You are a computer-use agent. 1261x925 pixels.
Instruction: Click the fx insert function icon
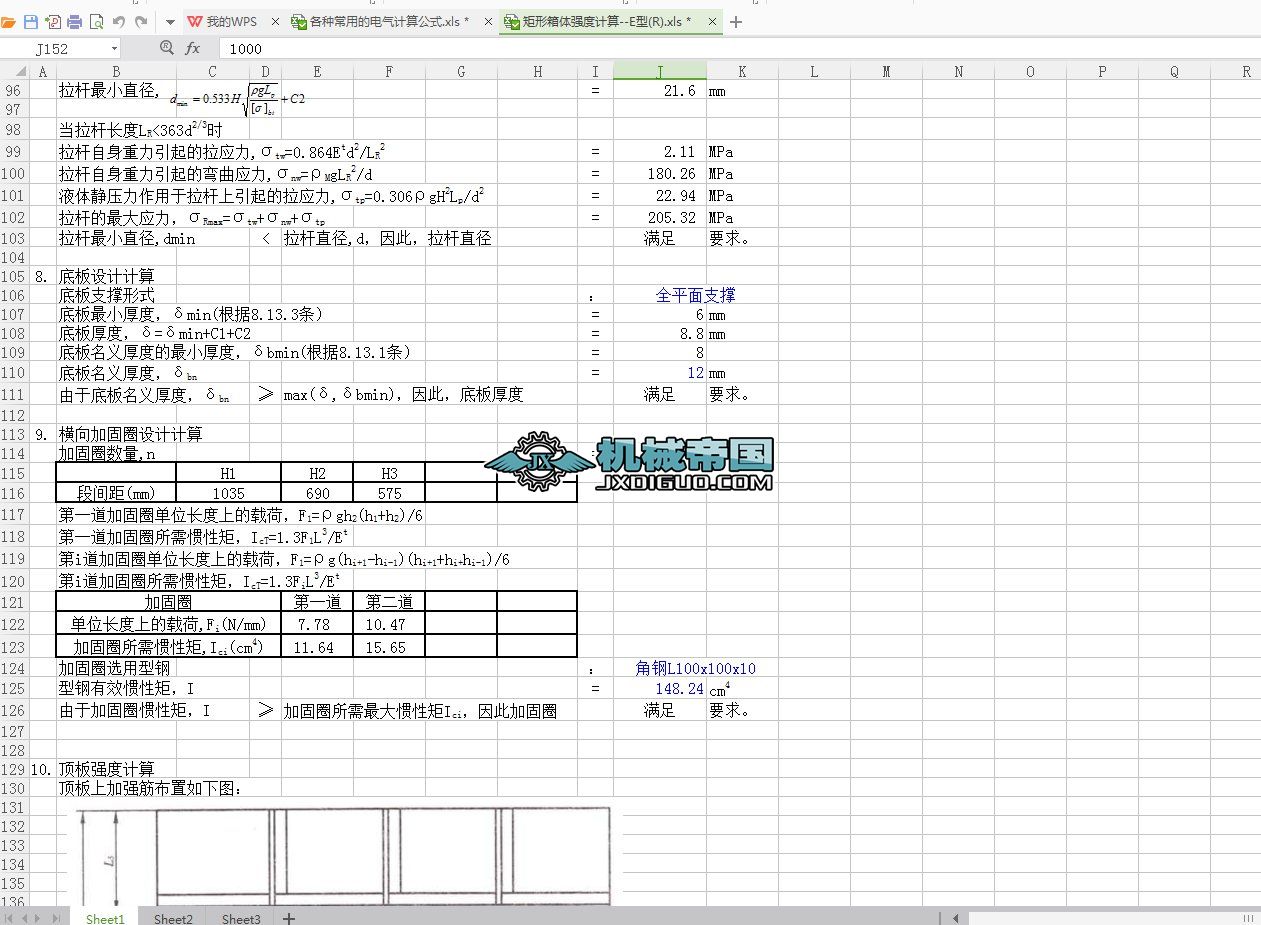point(192,48)
